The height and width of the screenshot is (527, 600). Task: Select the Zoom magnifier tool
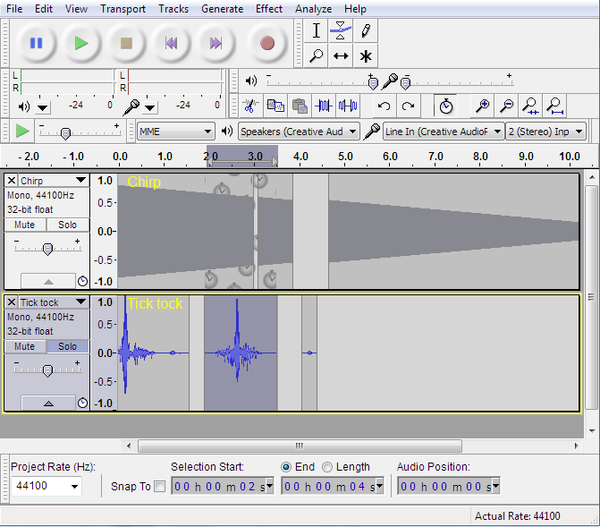tap(317, 56)
